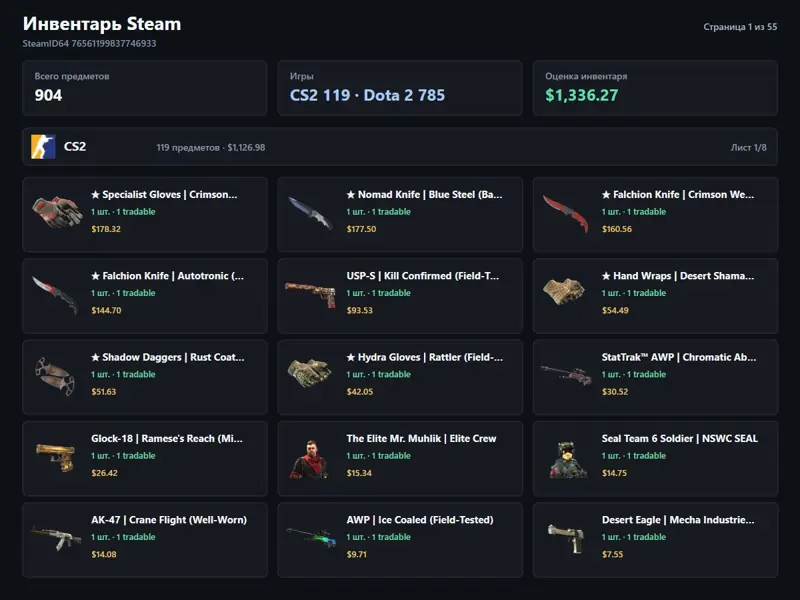Click The Elite Mr. Muhlik agent portrait
Image resolution: width=800 pixels, height=600 pixels.
310,459
